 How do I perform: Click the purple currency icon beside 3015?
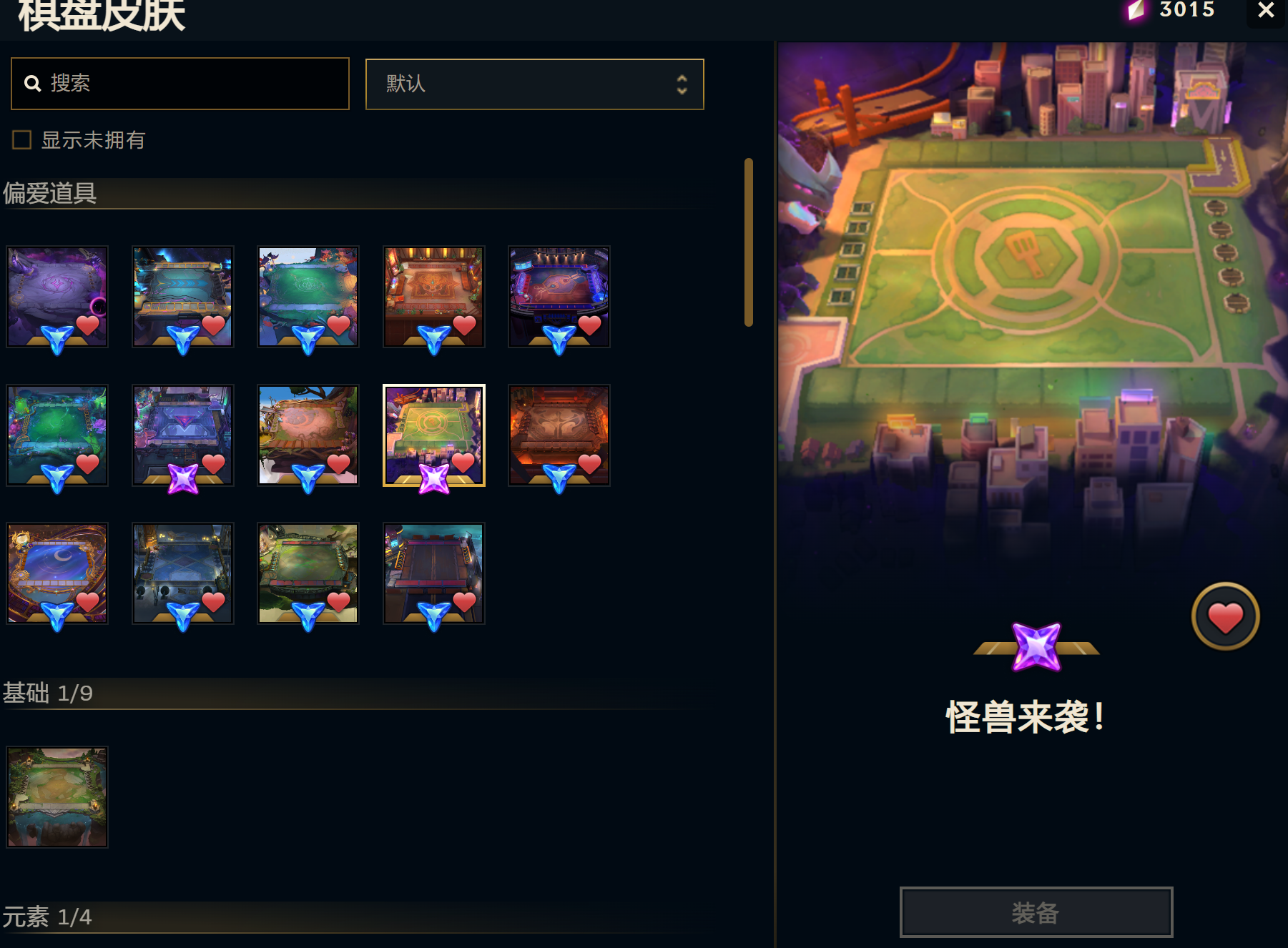click(1135, 10)
